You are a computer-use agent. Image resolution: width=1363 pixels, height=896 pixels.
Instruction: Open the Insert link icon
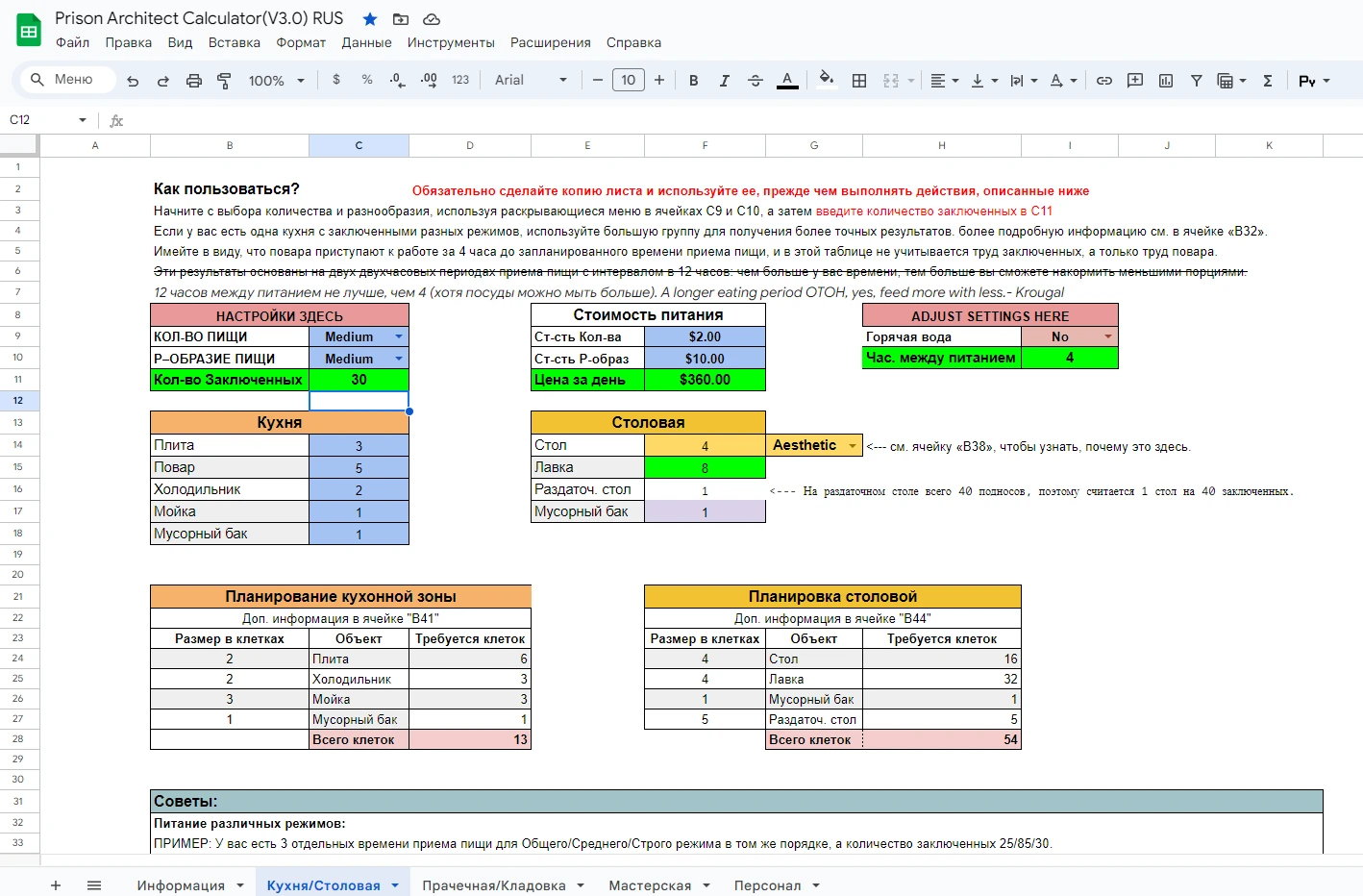(x=1104, y=81)
